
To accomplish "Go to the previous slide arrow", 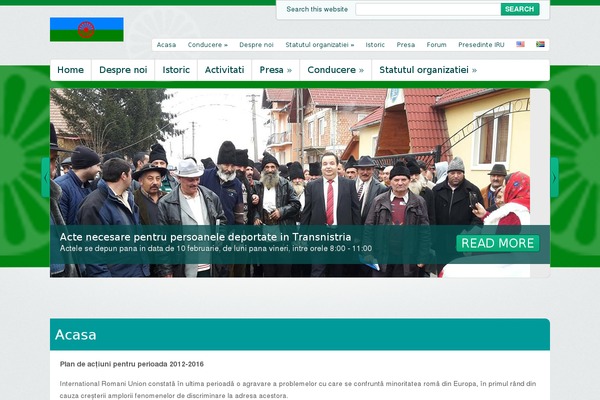I will coord(46,178).
